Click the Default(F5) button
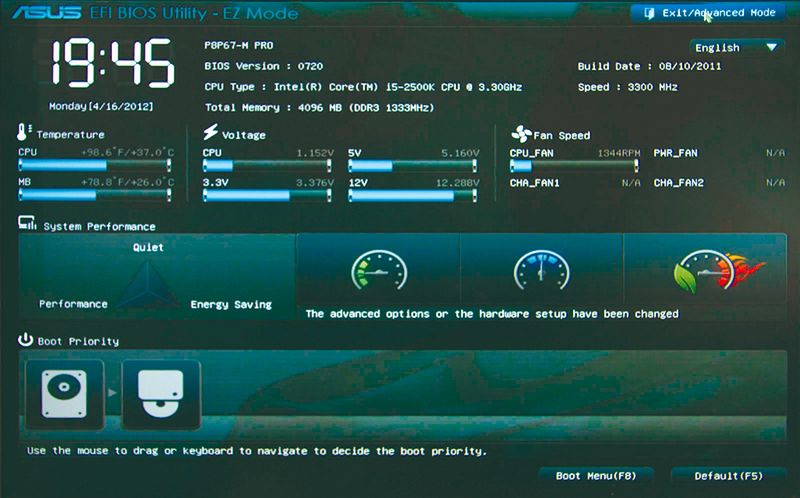 [x=728, y=476]
